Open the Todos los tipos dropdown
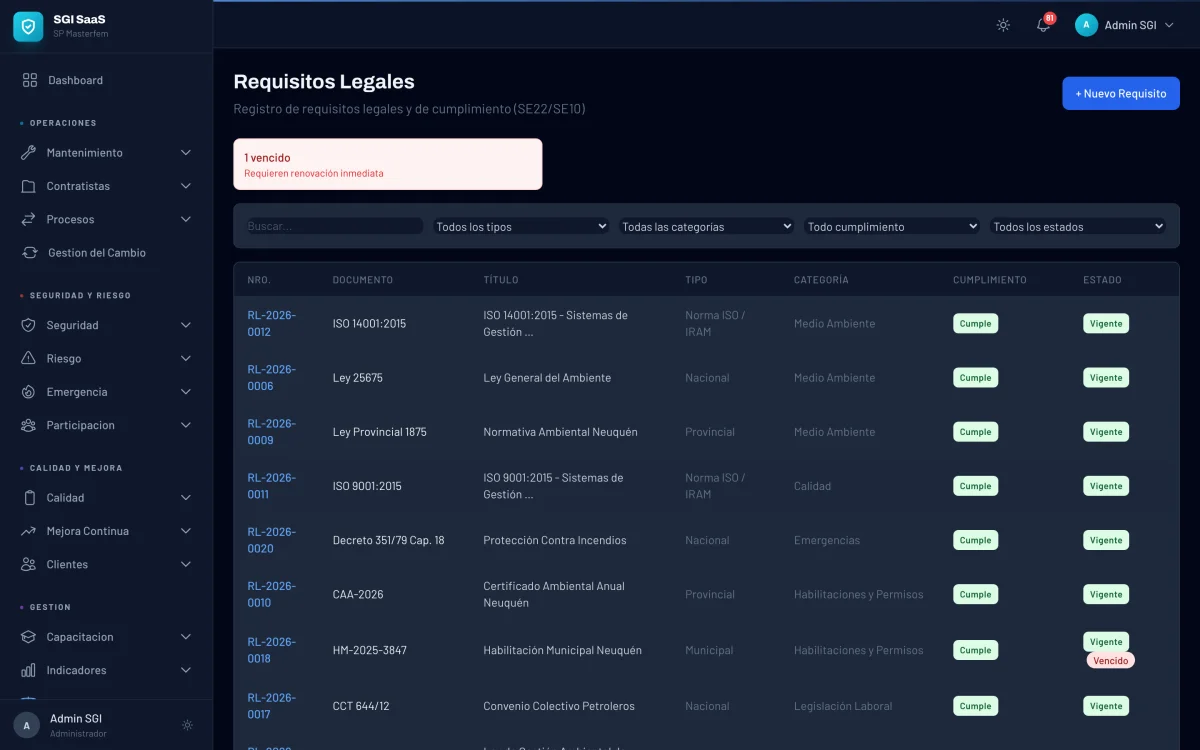Image resolution: width=1200 pixels, height=750 pixels. [x=521, y=227]
